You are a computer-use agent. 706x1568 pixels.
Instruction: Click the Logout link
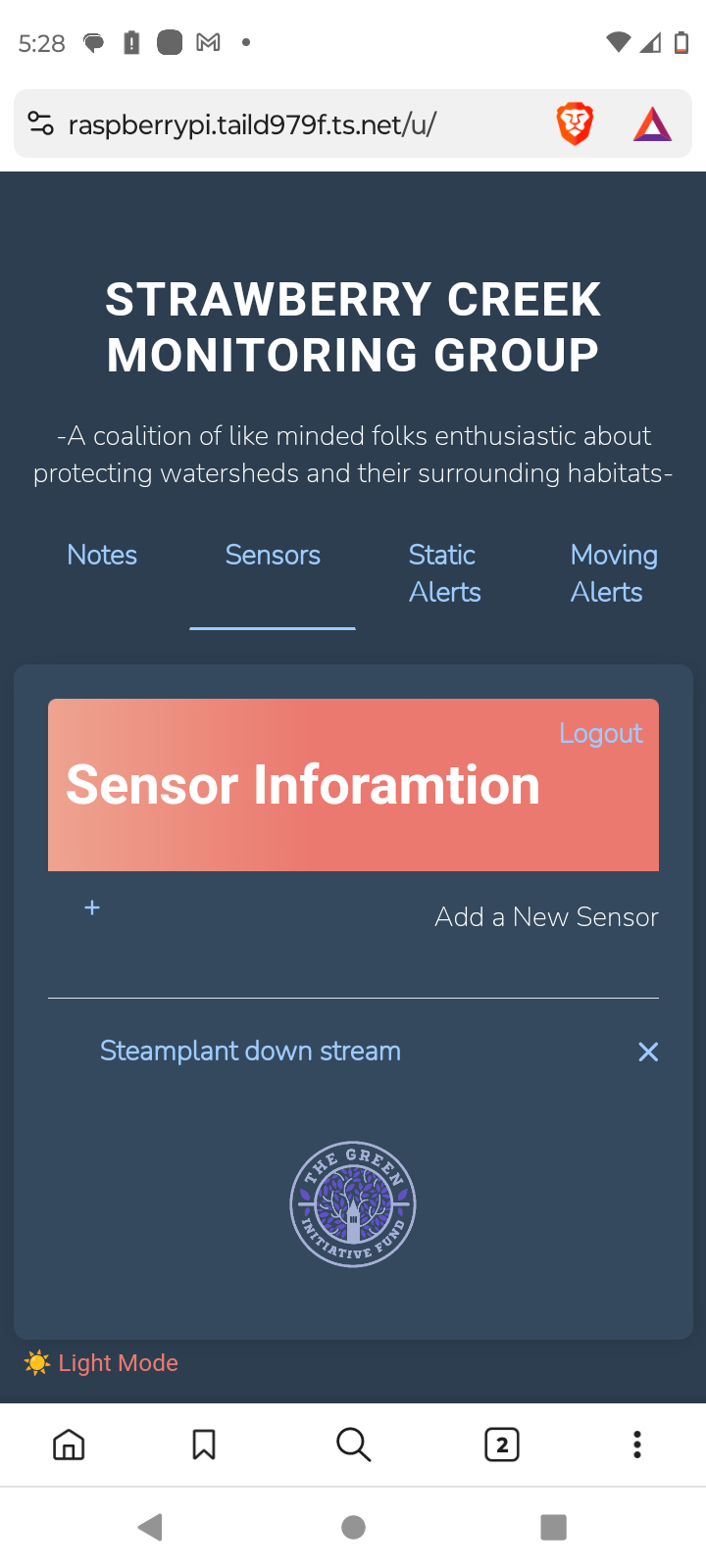(600, 733)
